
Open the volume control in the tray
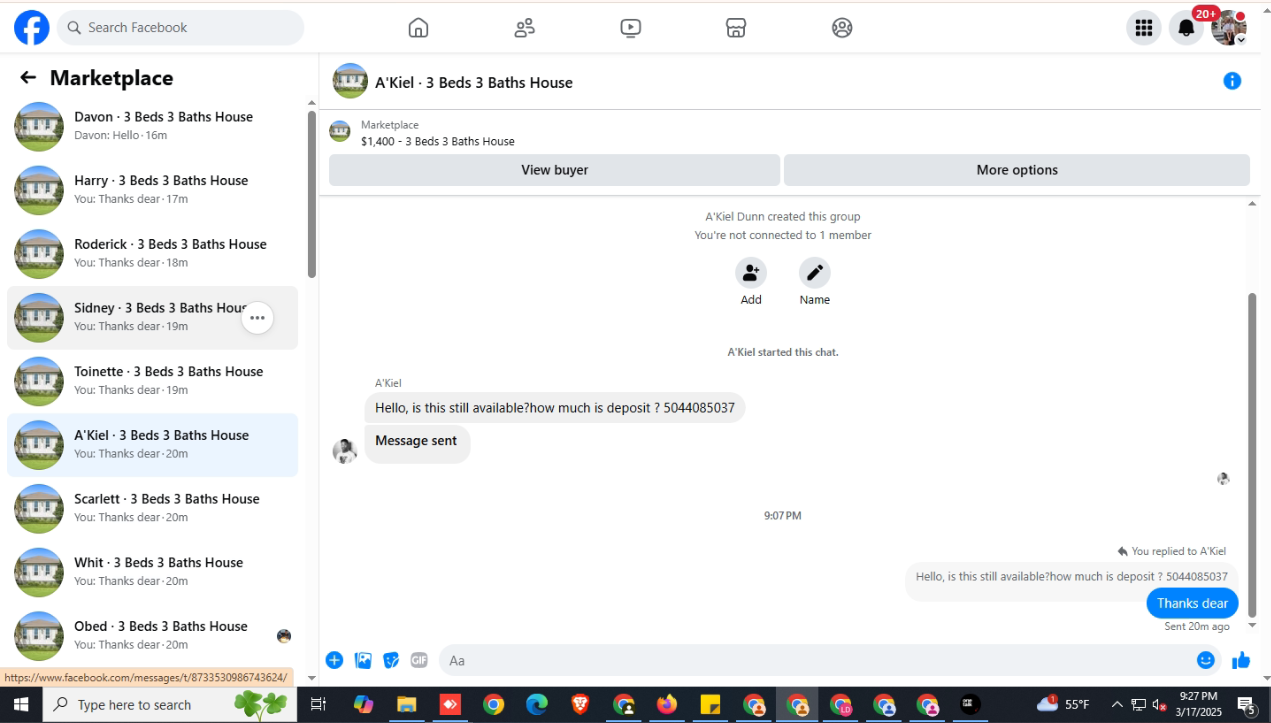[1160, 704]
